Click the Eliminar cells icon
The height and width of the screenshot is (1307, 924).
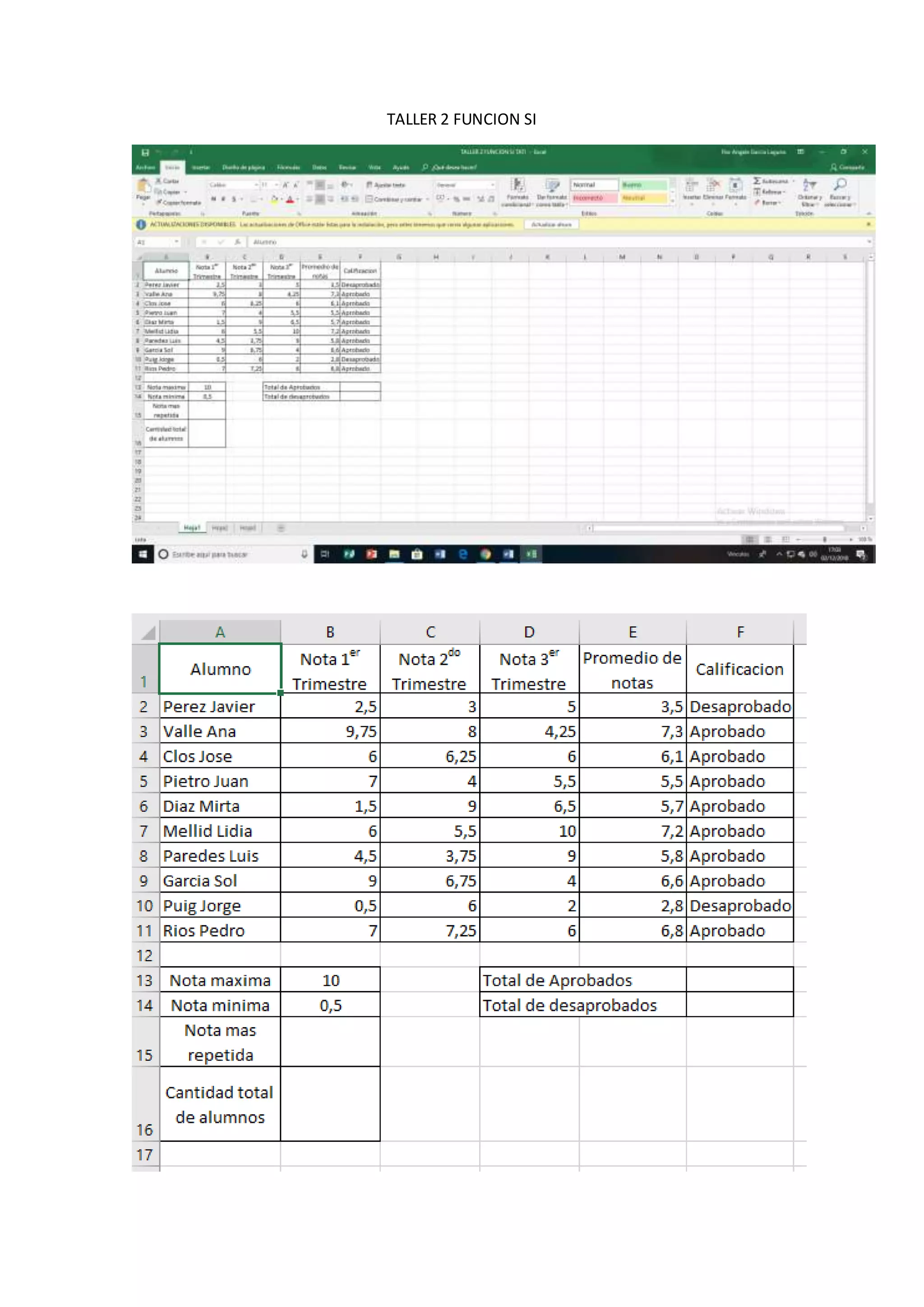click(x=713, y=185)
